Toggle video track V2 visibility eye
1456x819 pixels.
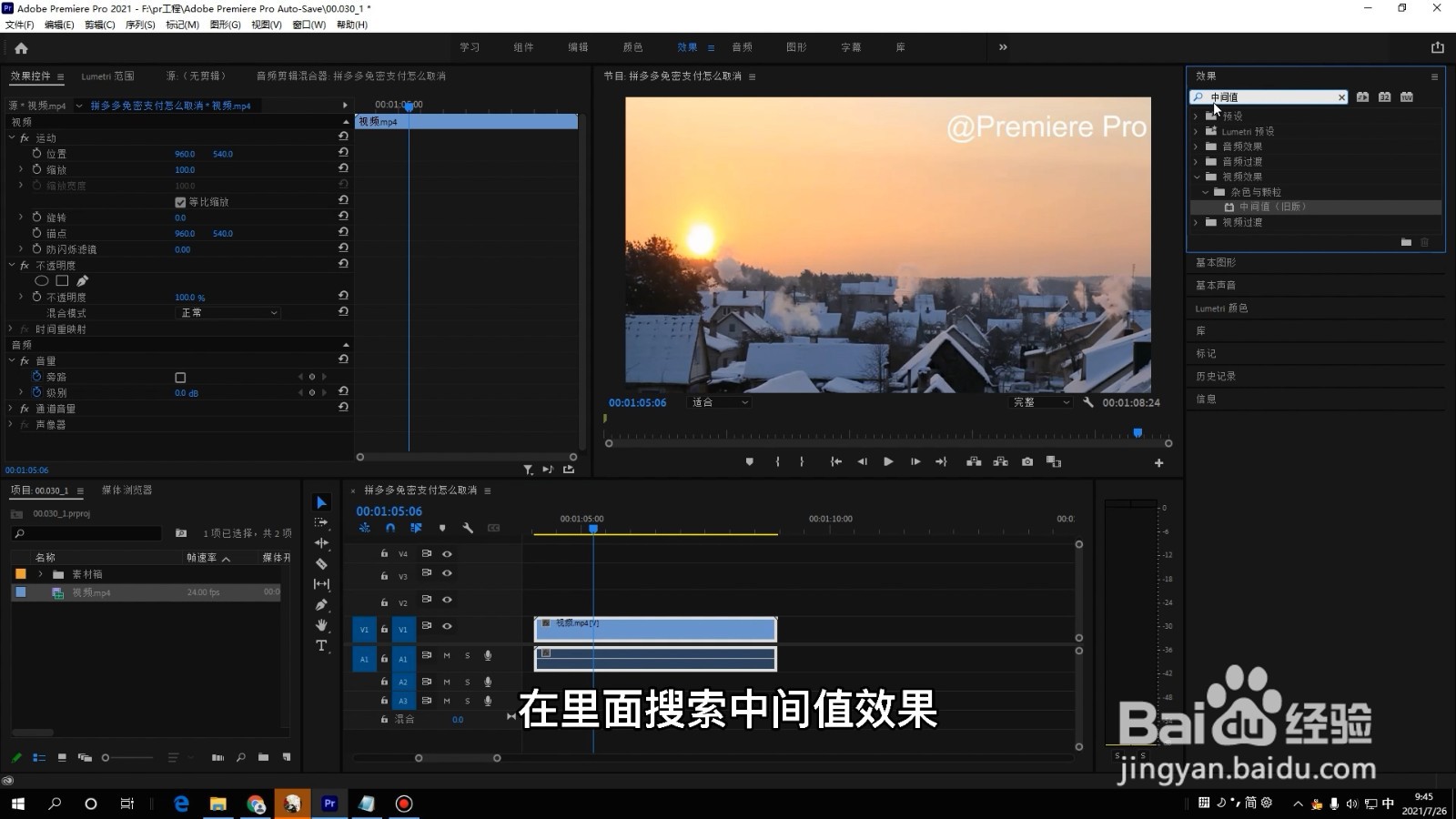[x=446, y=601]
